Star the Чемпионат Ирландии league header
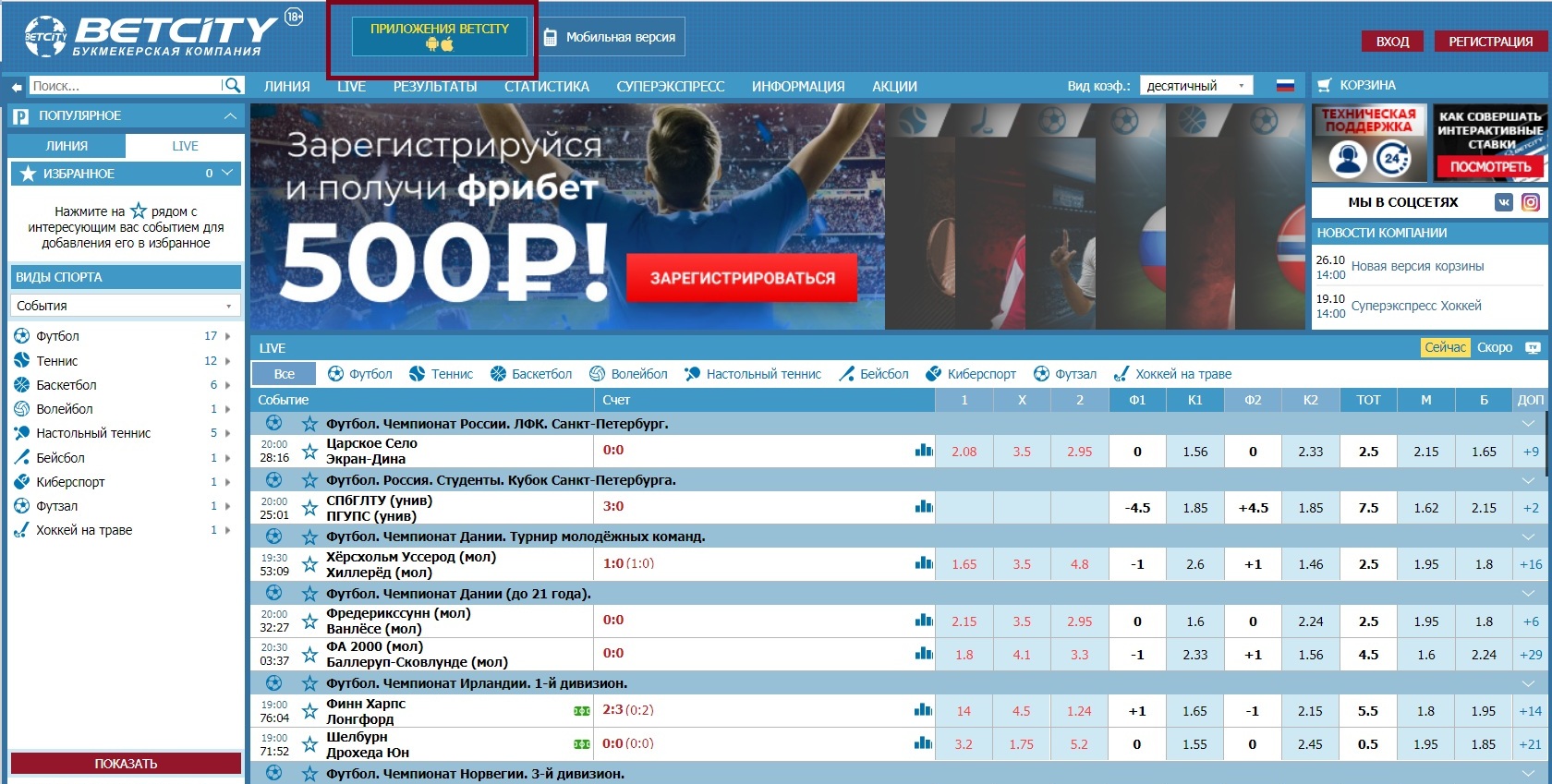The image size is (1552, 784). [310, 683]
